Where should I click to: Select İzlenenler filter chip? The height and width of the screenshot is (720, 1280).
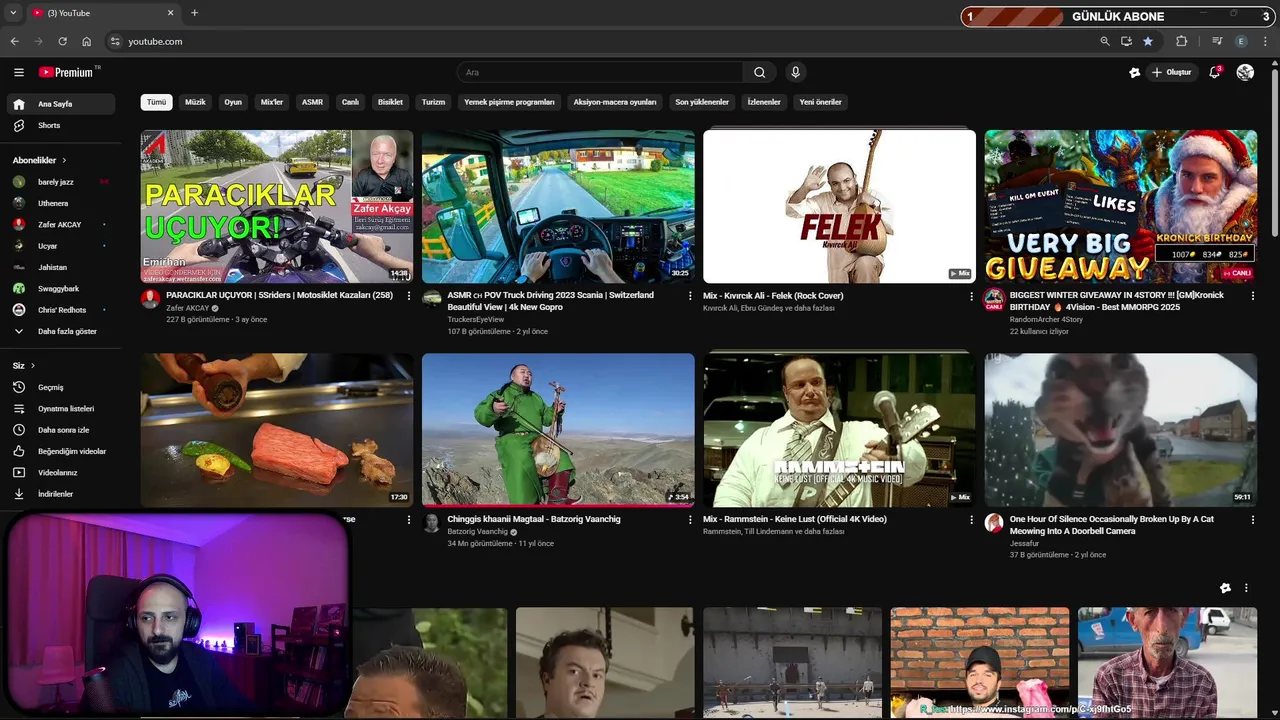pyautogui.click(x=764, y=102)
